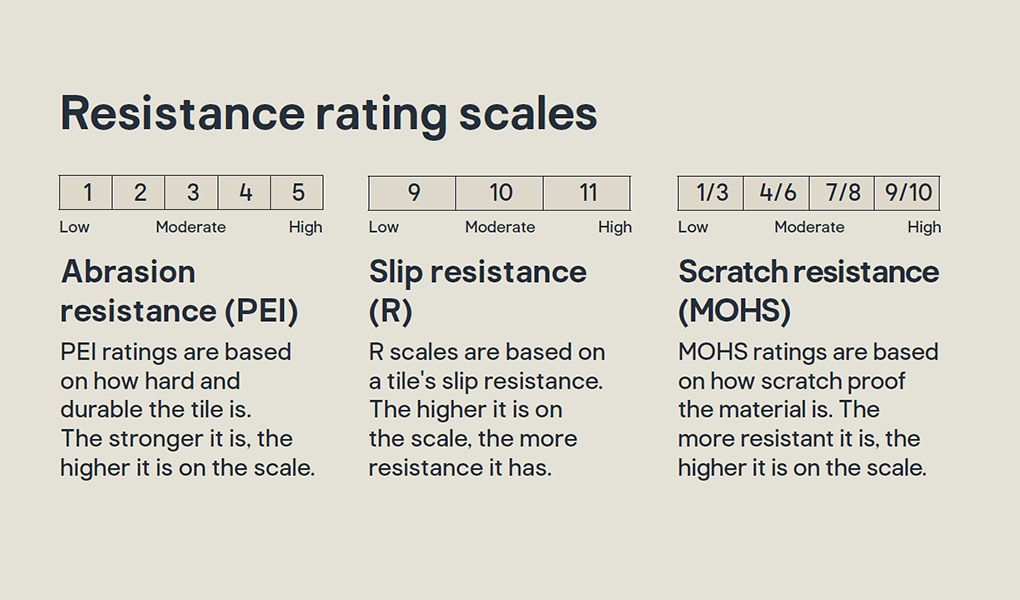The image size is (1020, 600).
Task: Click the Scratch resistance (MOHS) heading
Action: click(809, 291)
